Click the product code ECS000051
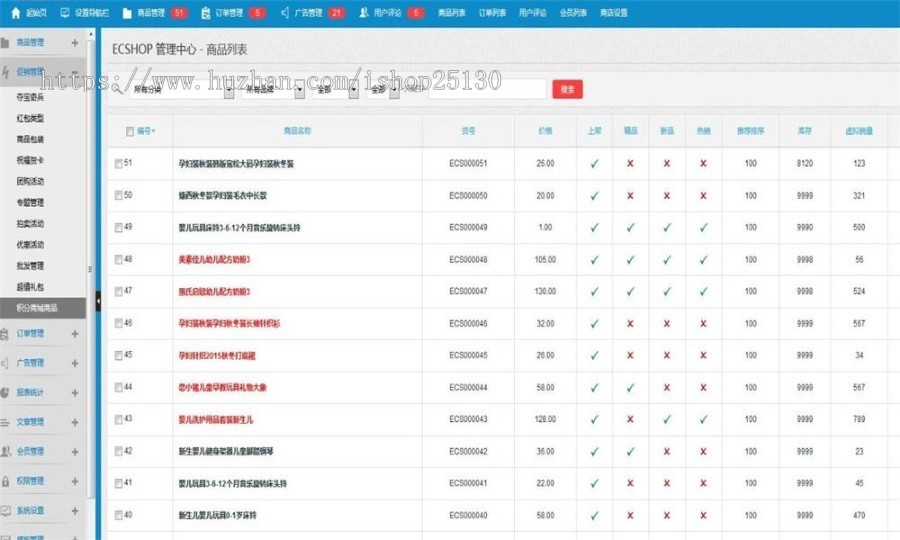 (468, 164)
